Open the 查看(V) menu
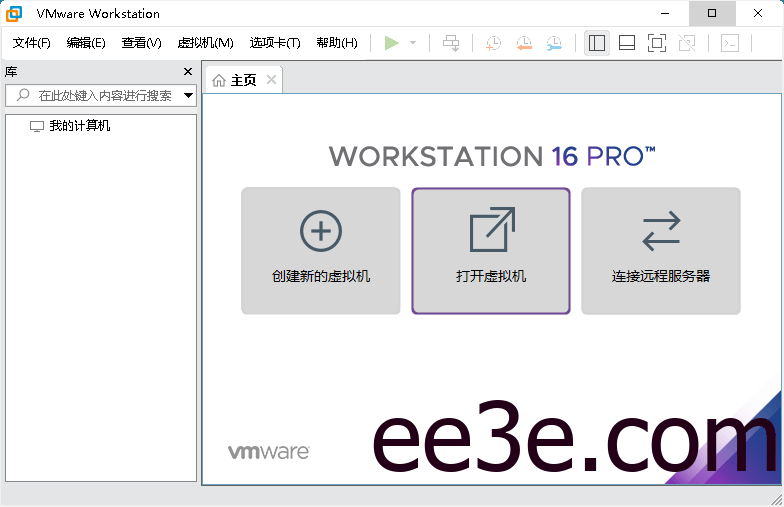Viewport: 784px width, 507px height. (x=142, y=43)
